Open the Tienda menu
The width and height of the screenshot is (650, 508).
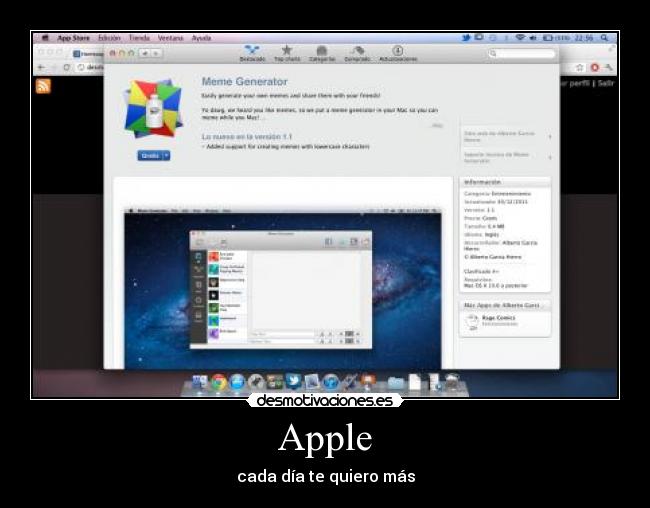[139, 38]
